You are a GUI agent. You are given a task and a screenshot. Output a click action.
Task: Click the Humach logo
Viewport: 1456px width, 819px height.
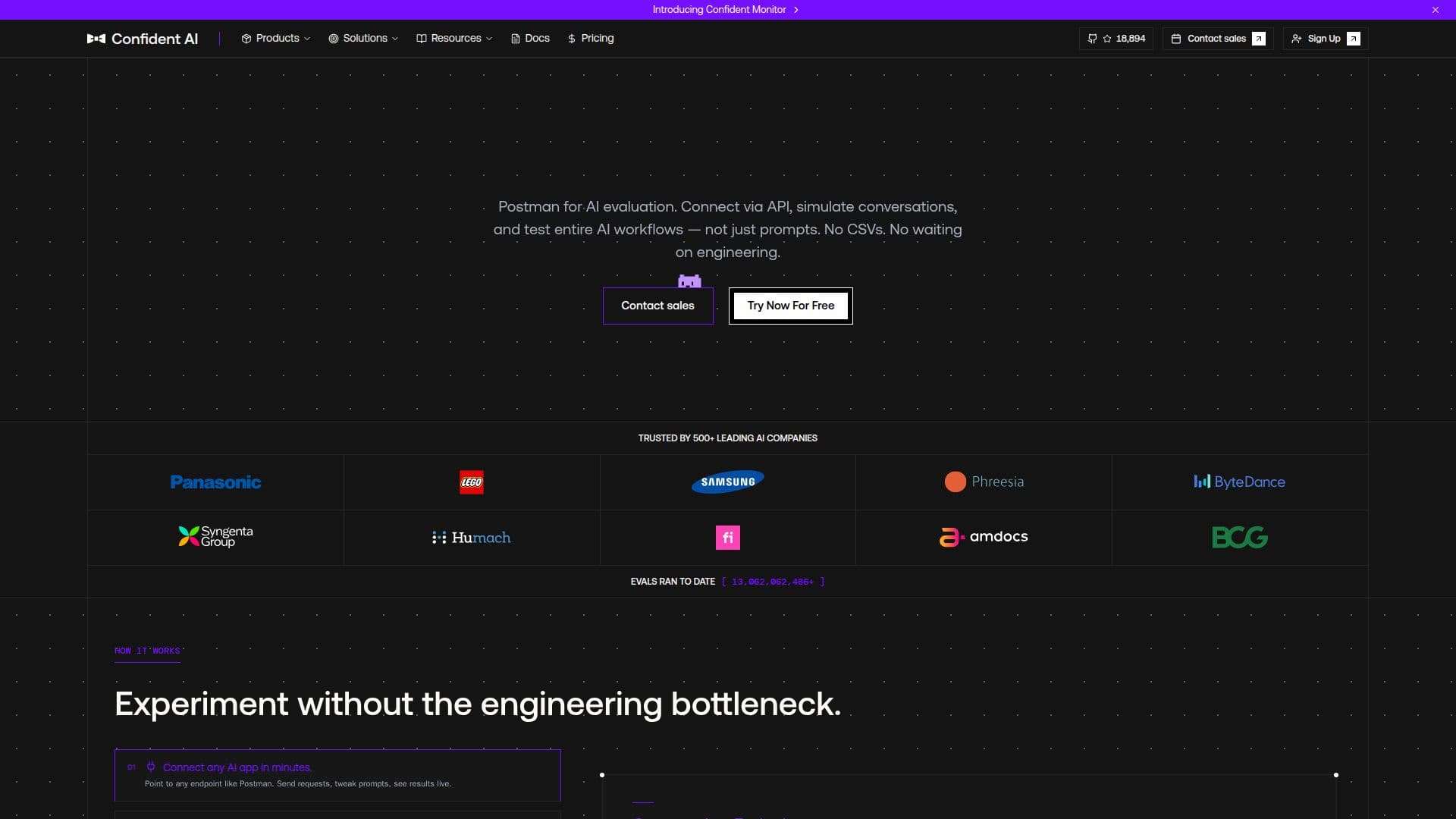(x=472, y=538)
